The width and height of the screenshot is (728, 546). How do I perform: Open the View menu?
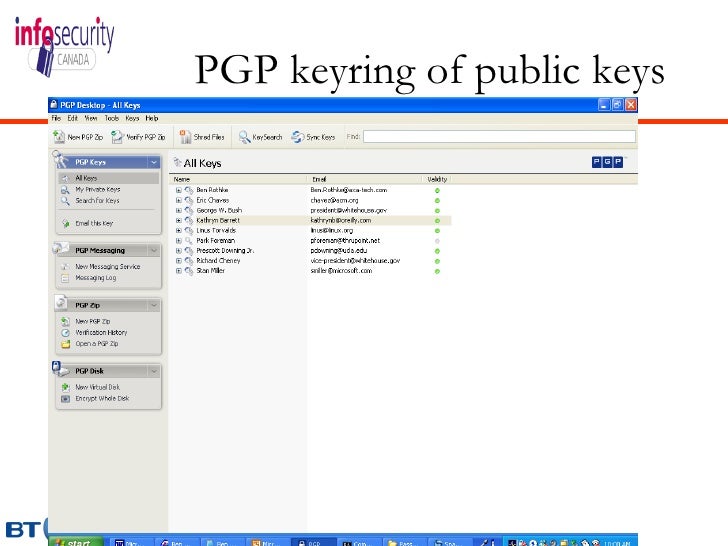coord(91,118)
